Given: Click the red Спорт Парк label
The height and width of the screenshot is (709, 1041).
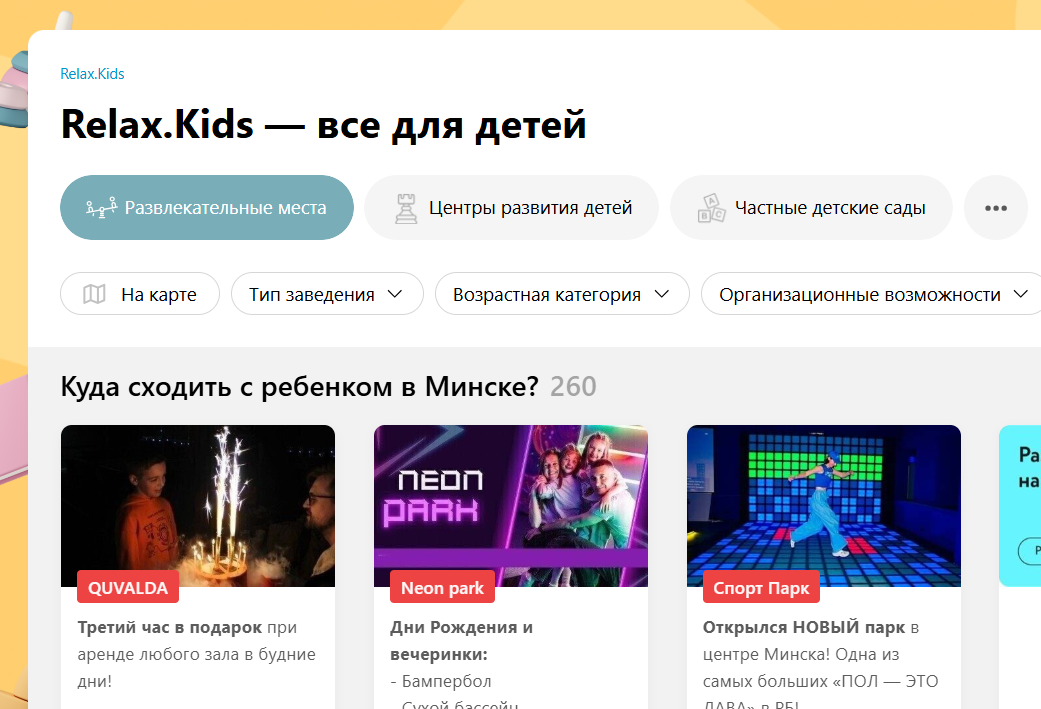Looking at the screenshot, I should 761,588.
